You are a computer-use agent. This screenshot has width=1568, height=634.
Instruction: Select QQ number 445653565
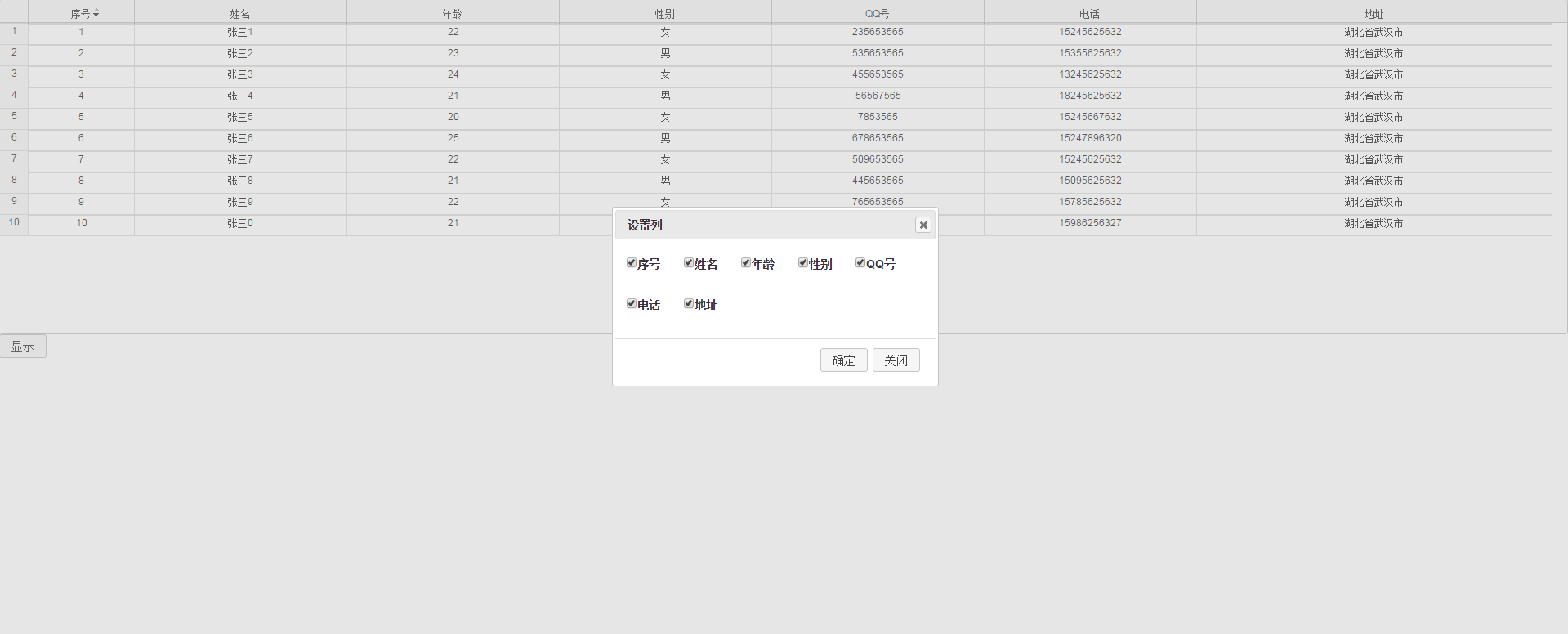pos(878,181)
